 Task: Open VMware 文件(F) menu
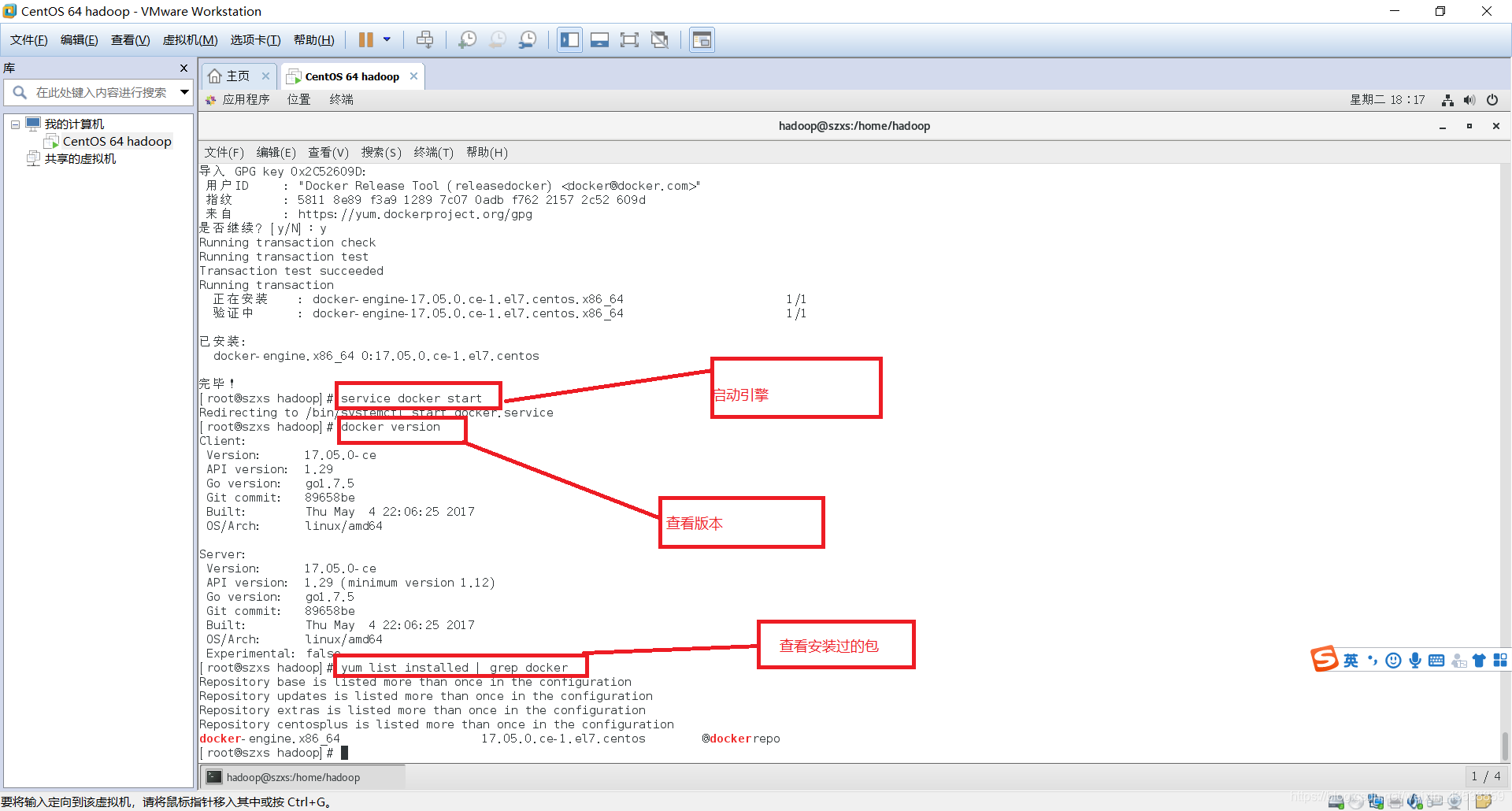28,40
